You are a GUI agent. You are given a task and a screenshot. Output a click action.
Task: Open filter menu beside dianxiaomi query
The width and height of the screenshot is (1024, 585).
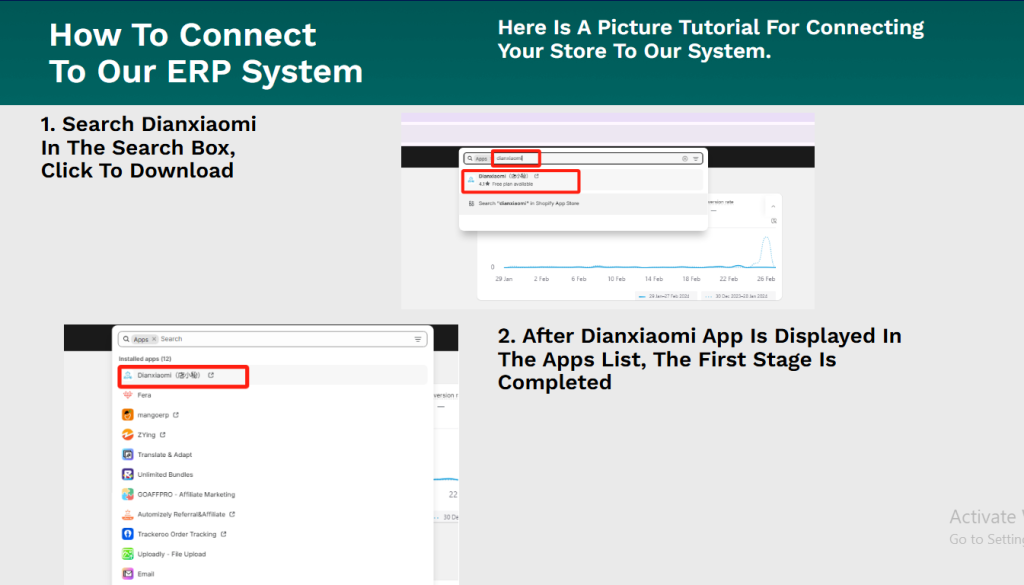pyautogui.click(x=696, y=158)
